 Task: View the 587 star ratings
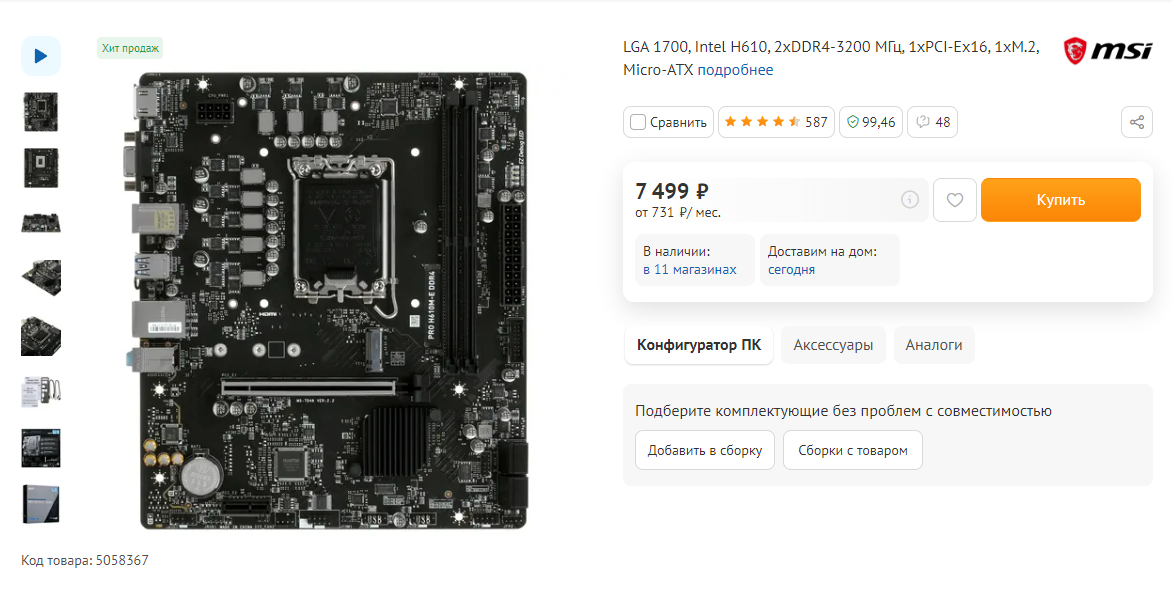pyautogui.click(x=776, y=122)
